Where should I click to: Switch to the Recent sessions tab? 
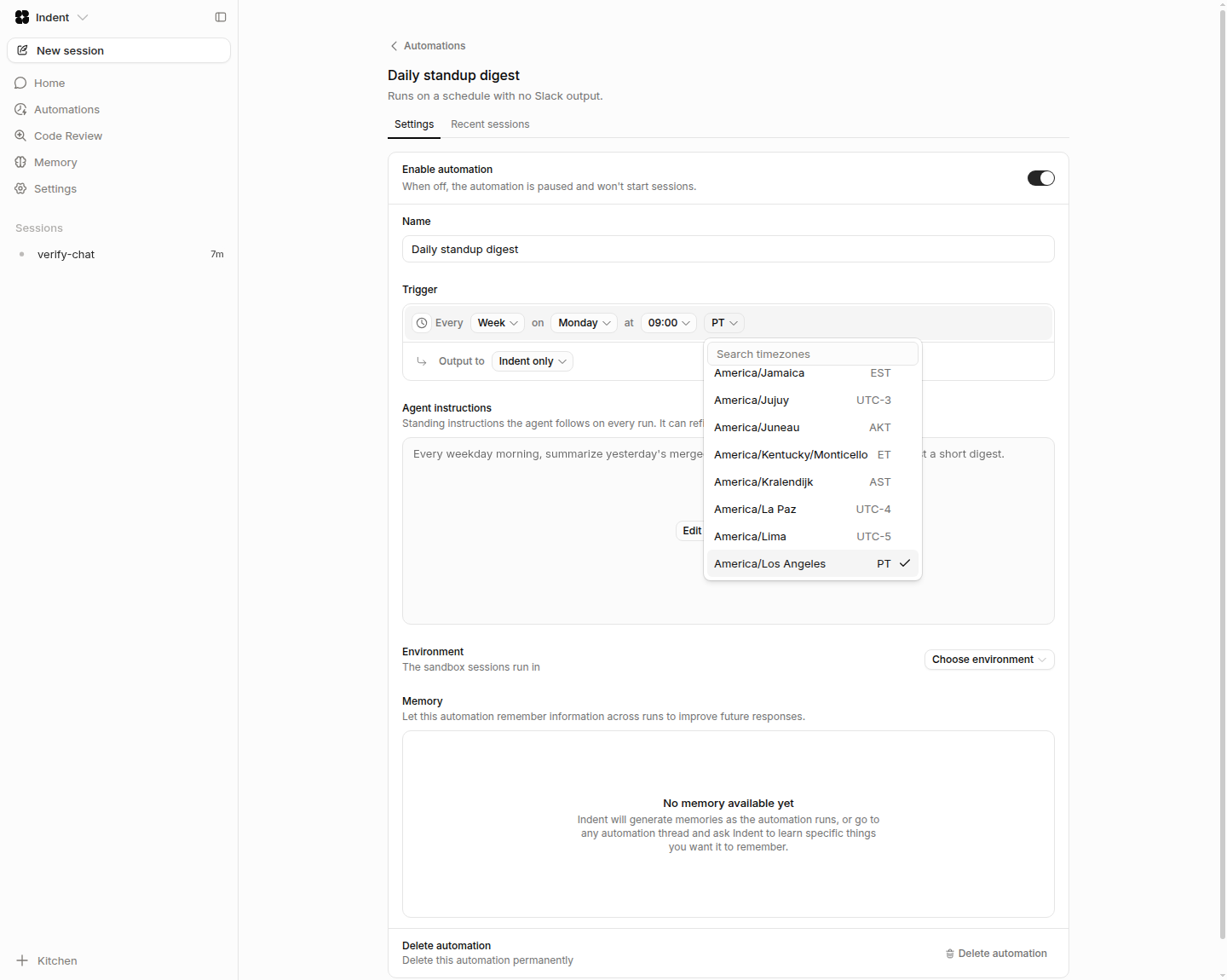(490, 124)
